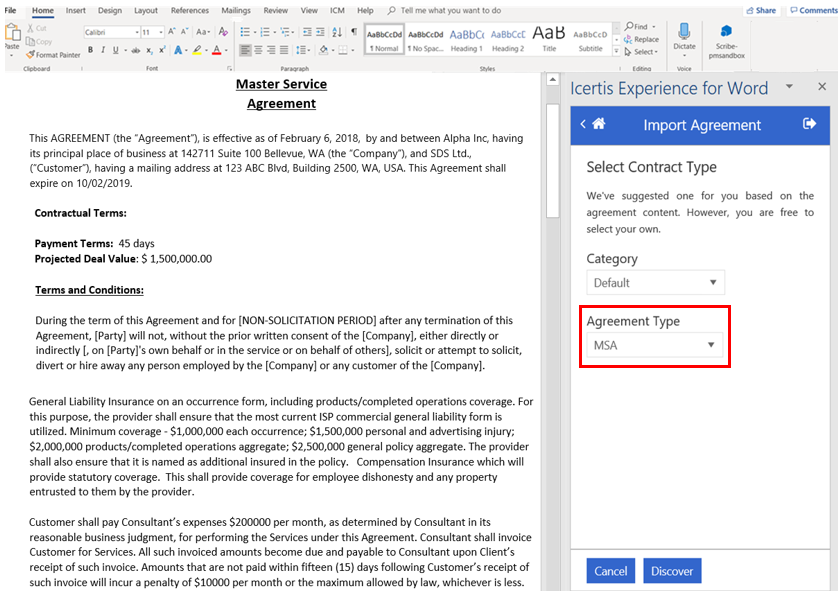Open the Category dropdown

click(655, 283)
